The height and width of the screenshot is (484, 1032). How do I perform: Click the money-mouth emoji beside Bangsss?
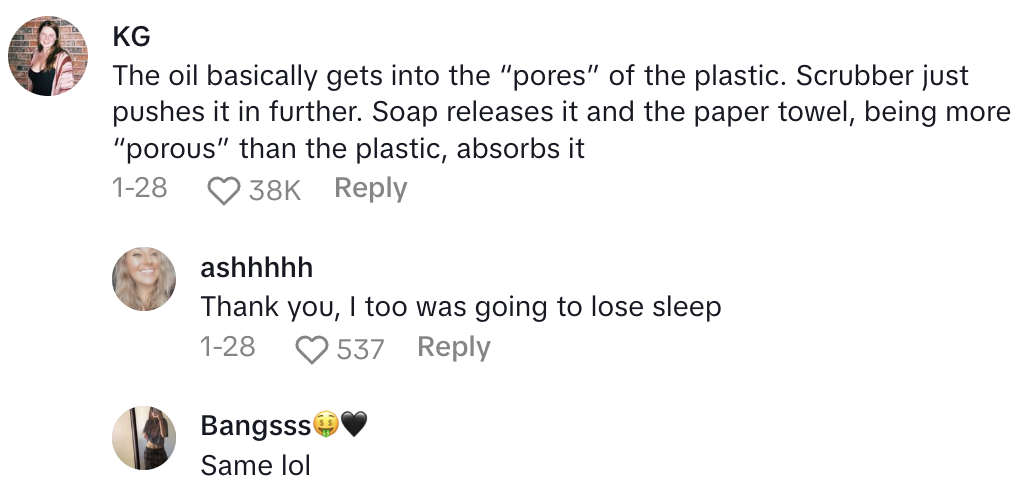pos(326,426)
